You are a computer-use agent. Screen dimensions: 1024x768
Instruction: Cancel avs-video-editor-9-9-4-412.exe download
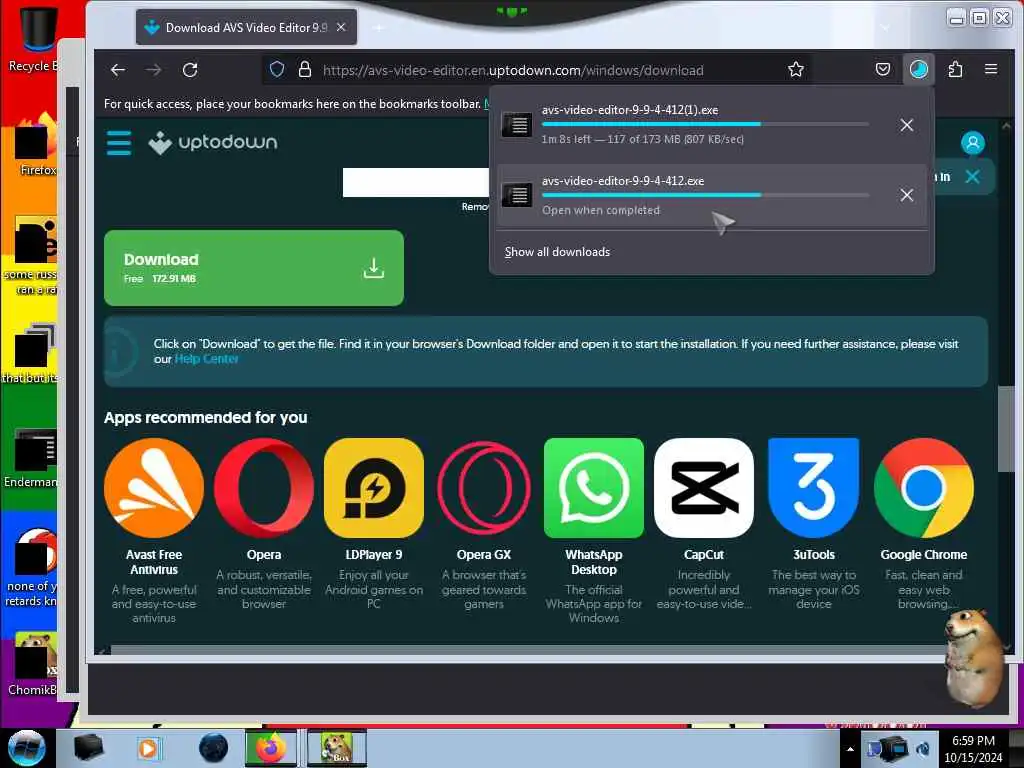point(906,195)
